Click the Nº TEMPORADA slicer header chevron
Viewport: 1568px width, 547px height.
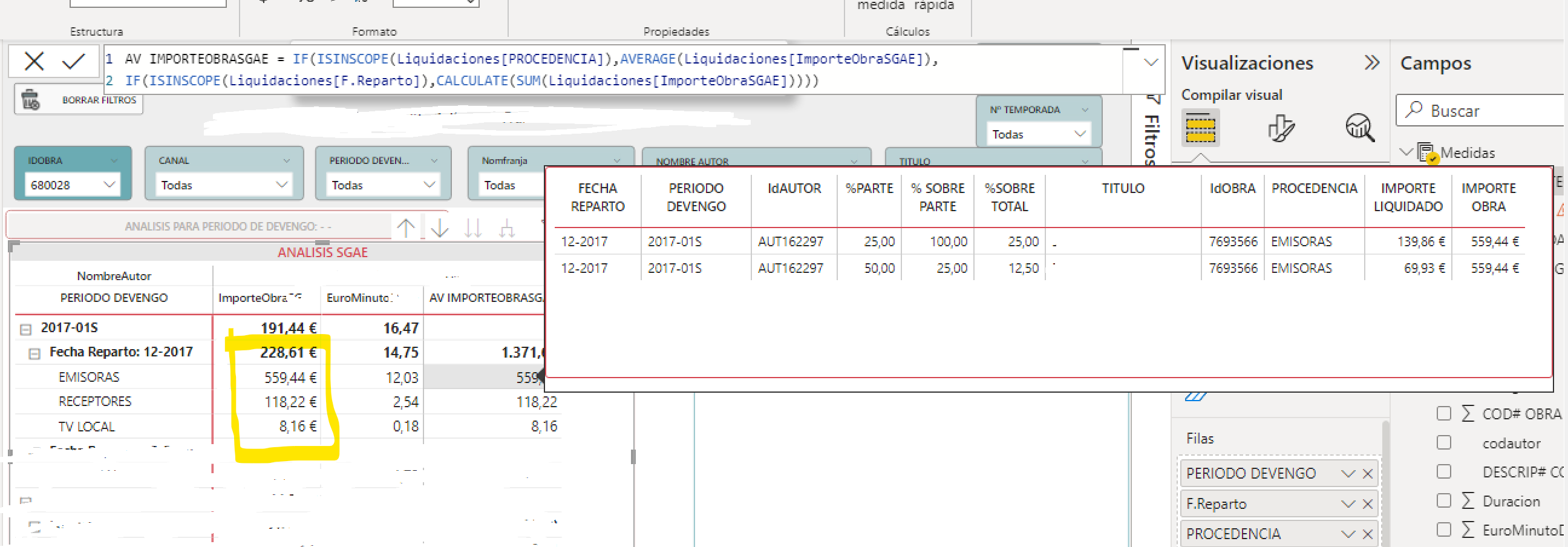[x=1085, y=110]
